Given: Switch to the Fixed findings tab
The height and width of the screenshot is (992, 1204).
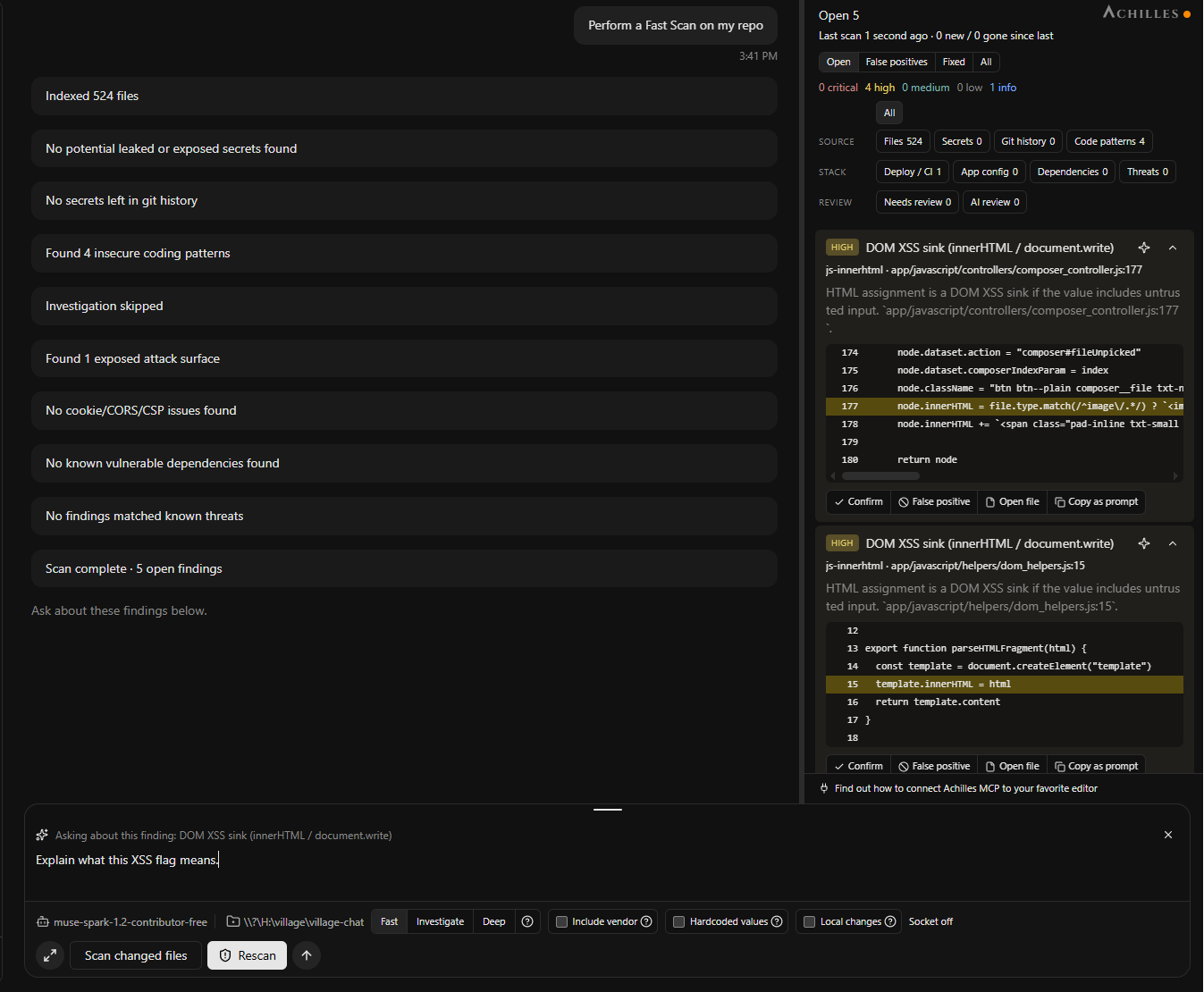Looking at the screenshot, I should coord(954,62).
